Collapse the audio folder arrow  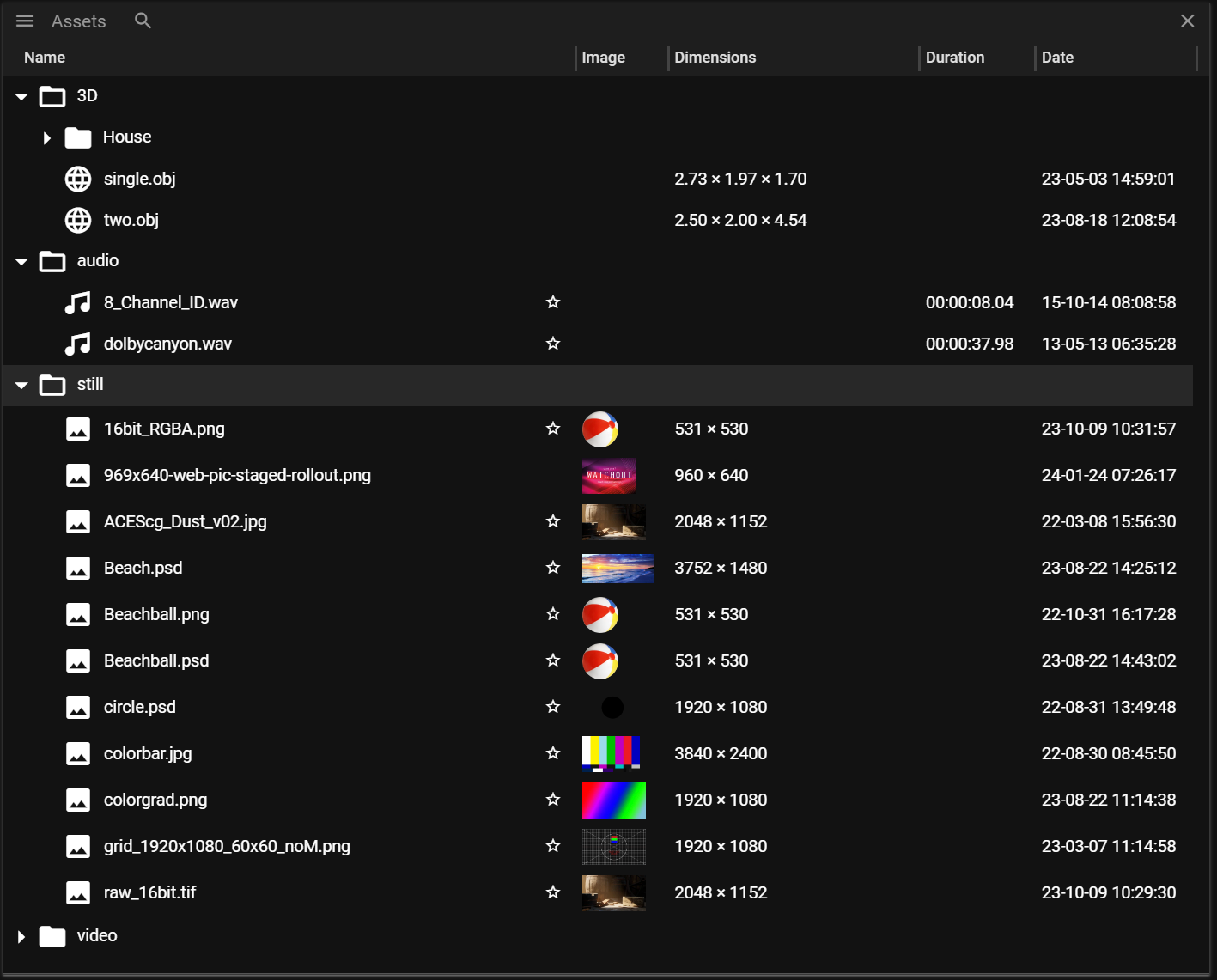(21, 262)
